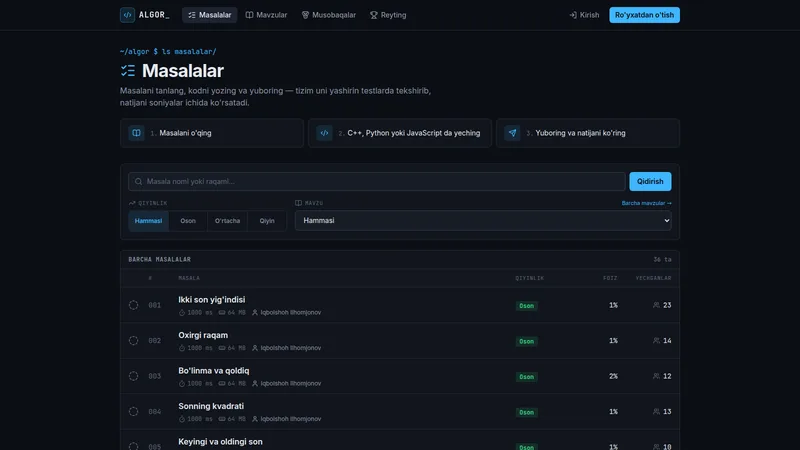
Task: Click the book icon beside MAVZU label
Action: (298, 203)
